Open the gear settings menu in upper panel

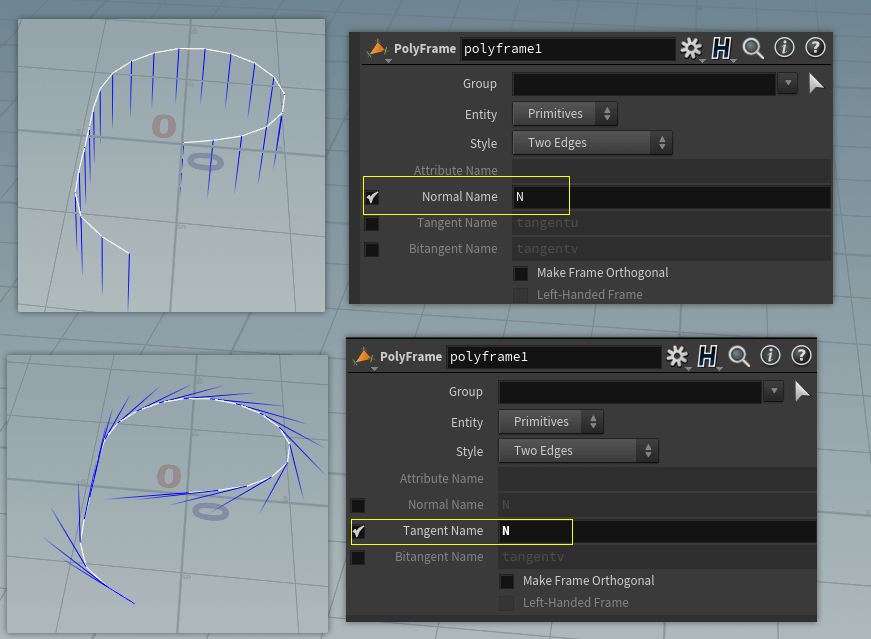pos(691,48)
